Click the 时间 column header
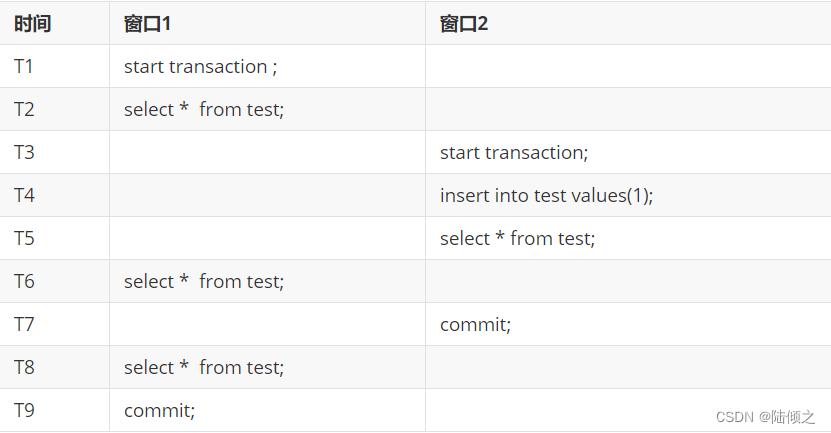 [x=32, y=24]
